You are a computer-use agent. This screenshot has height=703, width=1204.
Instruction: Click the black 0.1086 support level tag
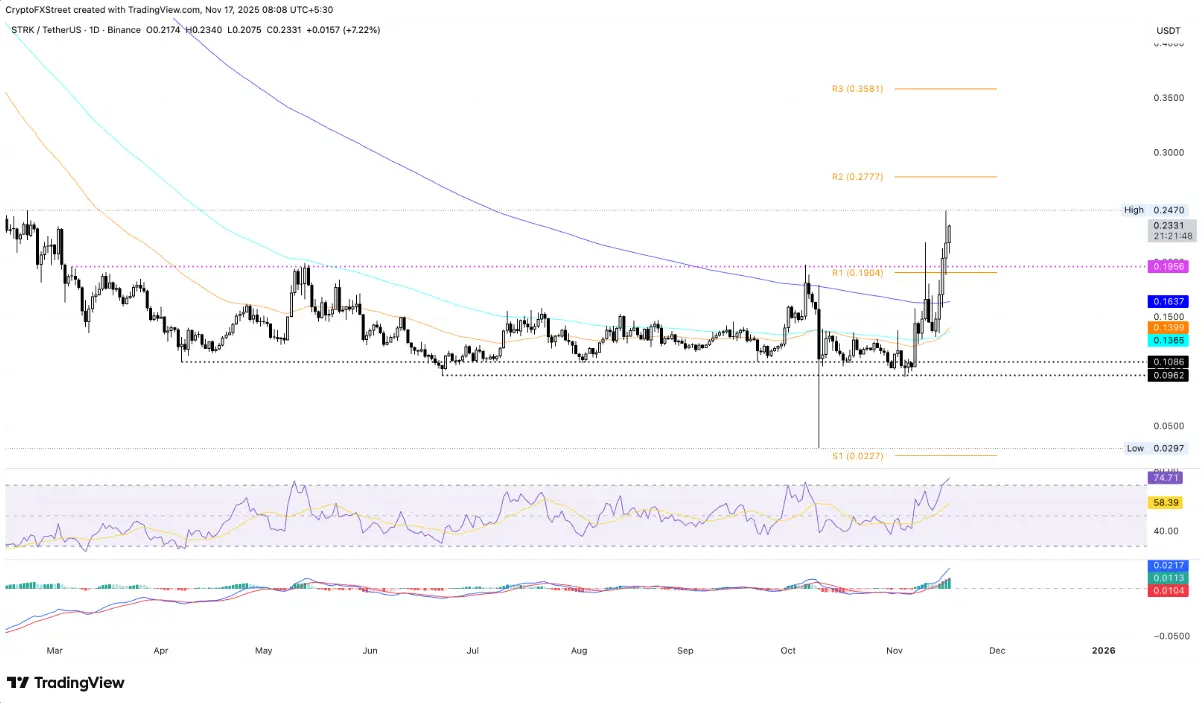pos(1168,361)
